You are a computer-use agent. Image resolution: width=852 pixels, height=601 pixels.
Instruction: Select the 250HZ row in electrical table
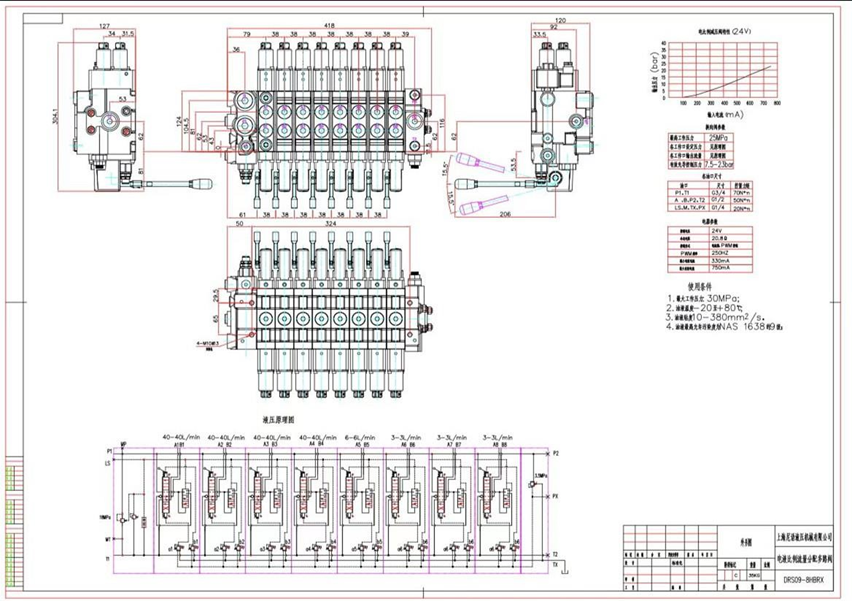coord(718,254)
